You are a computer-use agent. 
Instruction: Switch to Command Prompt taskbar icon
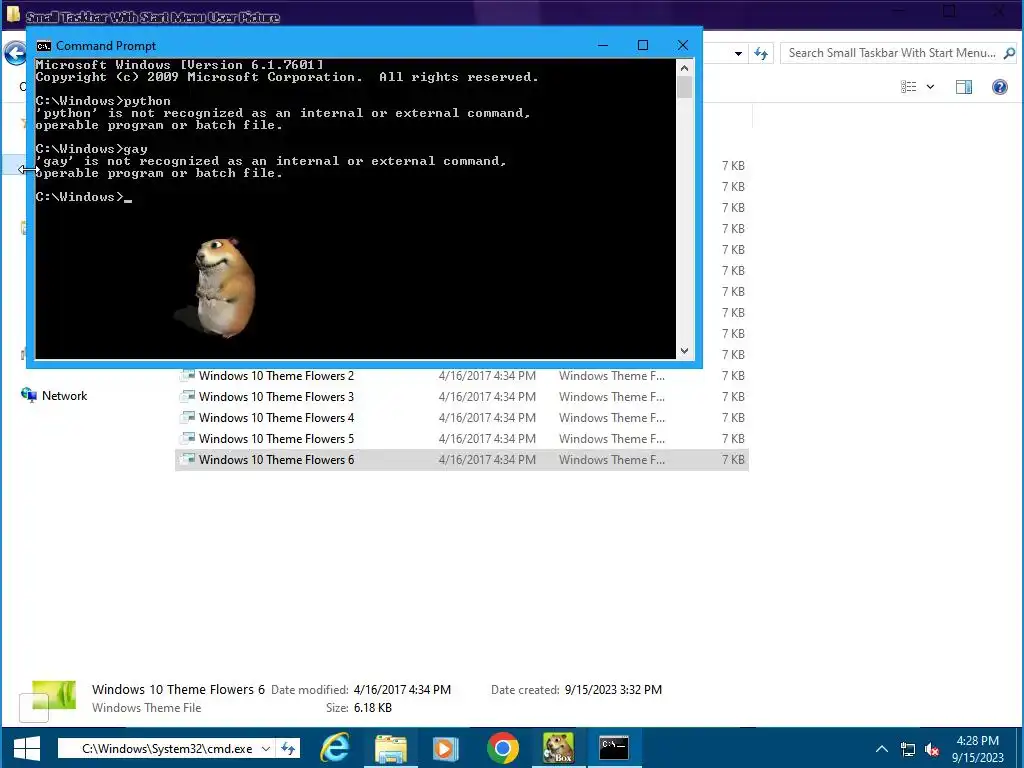pyautogui.click(x=614, y=748)
